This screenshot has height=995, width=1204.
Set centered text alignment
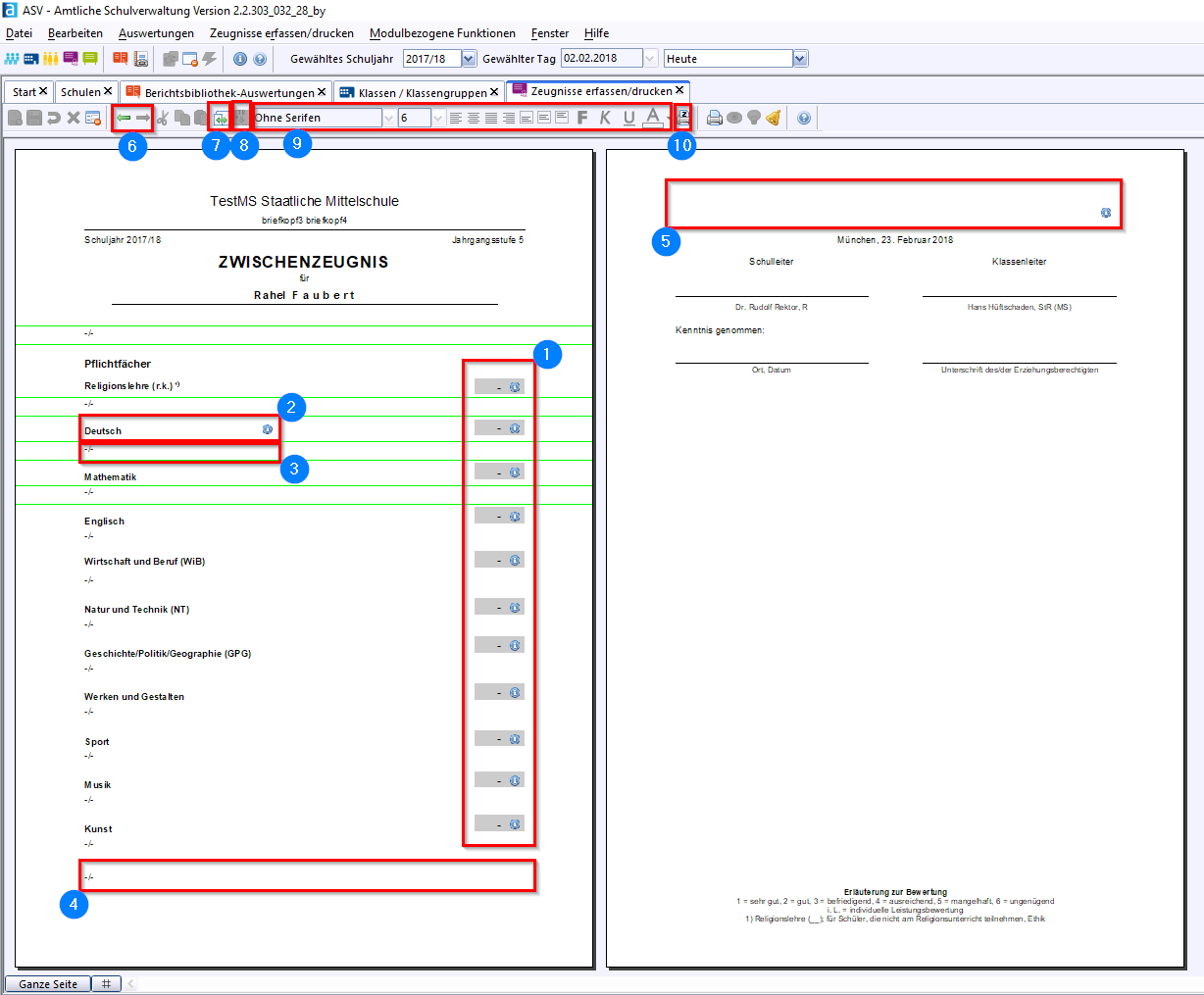[474, 118]
